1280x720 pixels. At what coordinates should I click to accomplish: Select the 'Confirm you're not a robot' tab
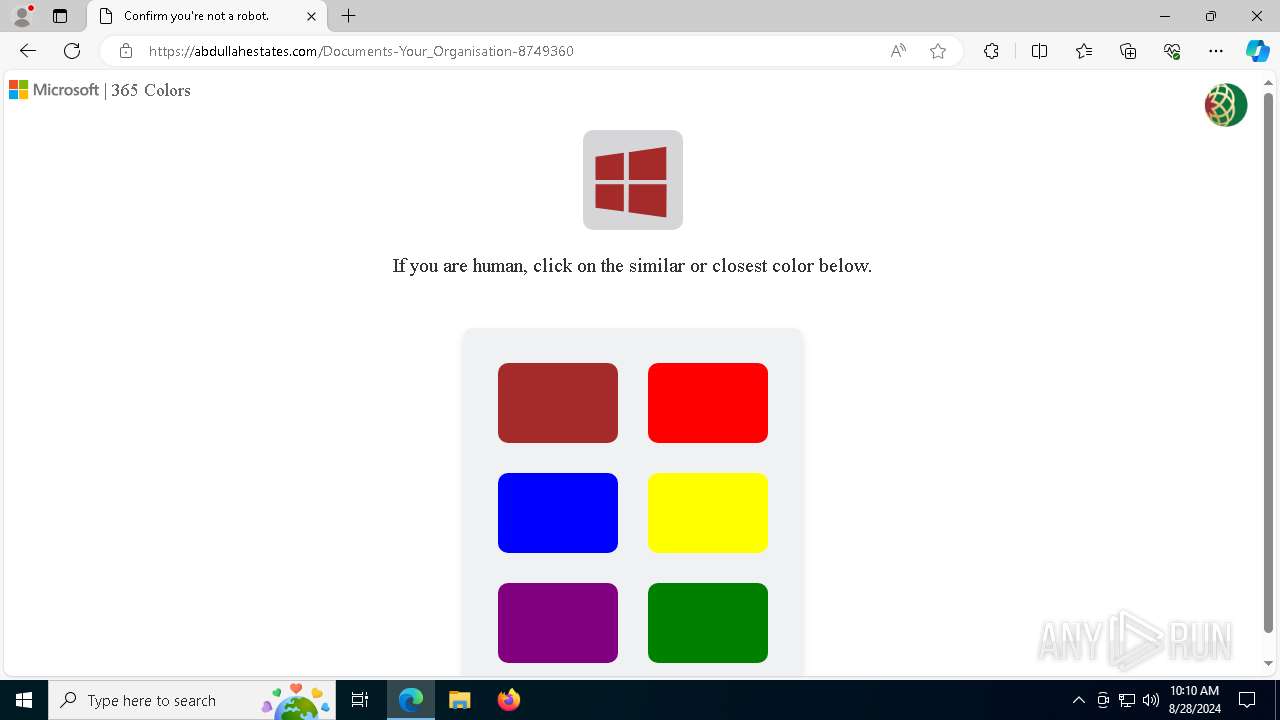pos(208,16)
